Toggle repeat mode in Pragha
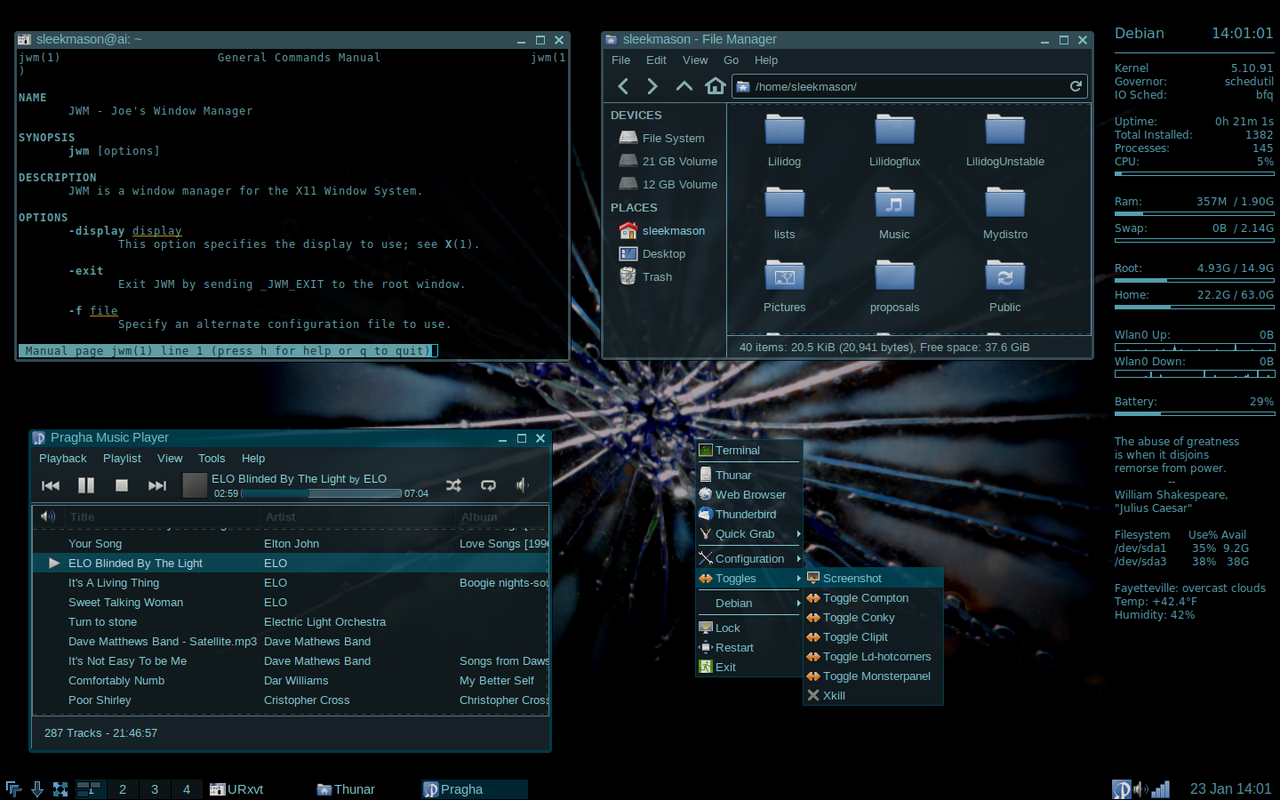The width and height of the screenshot is (1280, 800). [488, 485]
